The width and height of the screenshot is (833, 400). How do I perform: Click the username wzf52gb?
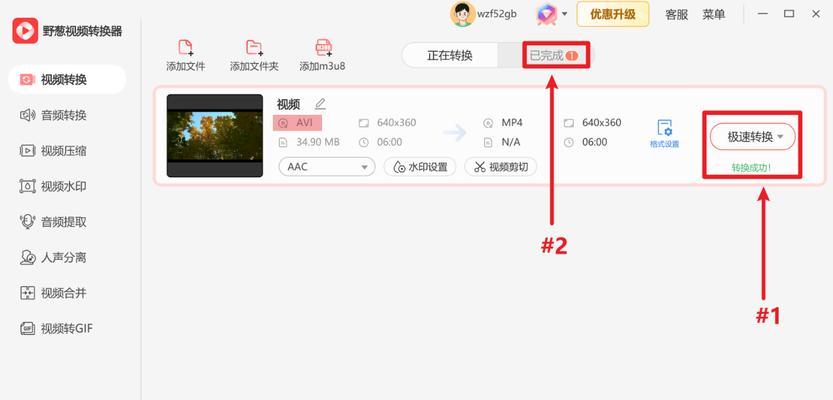(x=497, y=14)
